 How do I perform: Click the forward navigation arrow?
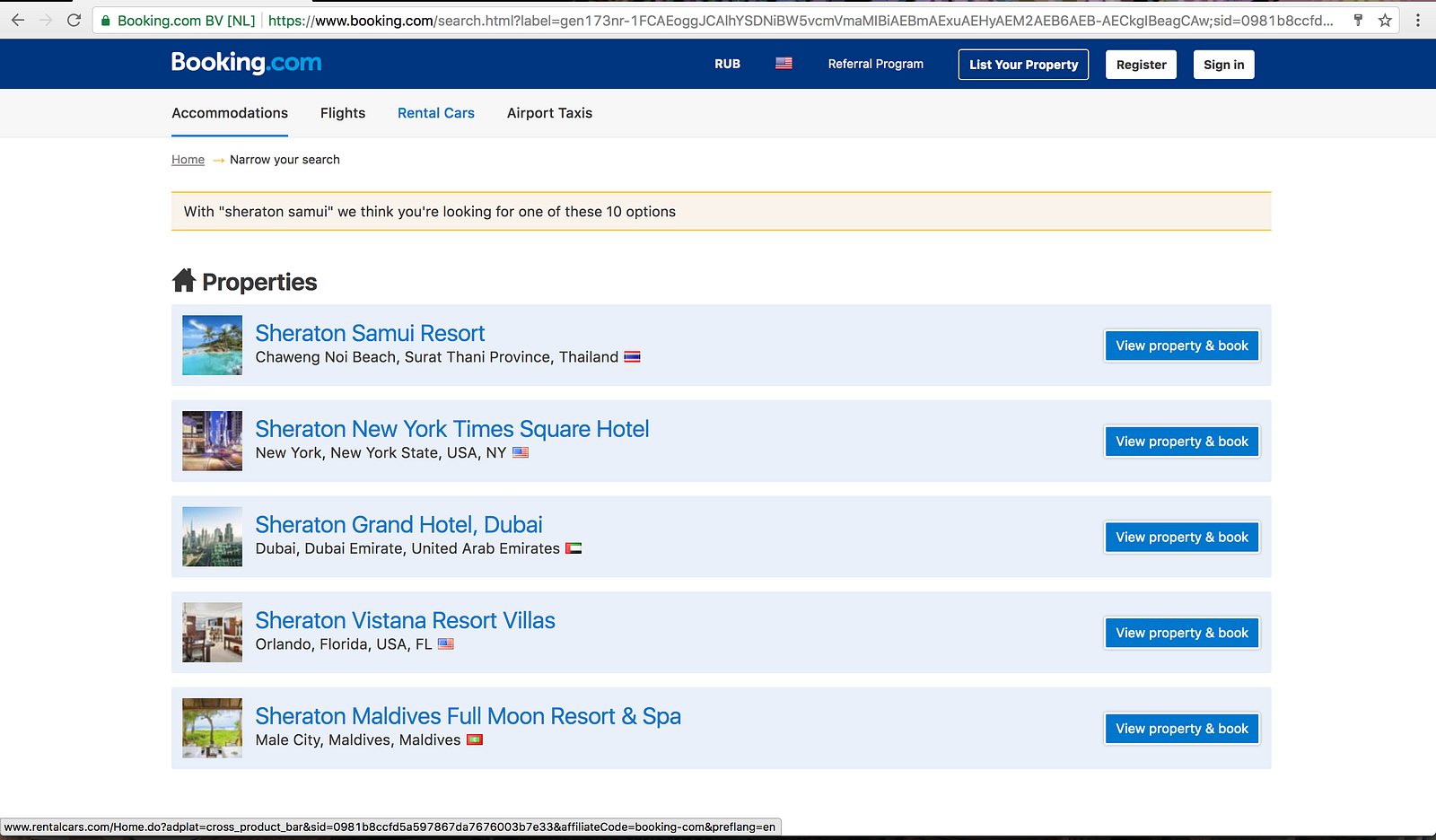coord(46,20)
